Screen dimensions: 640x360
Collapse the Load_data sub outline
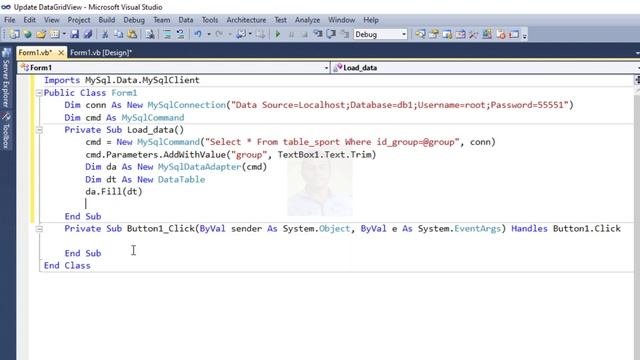(x=39, y=130)
